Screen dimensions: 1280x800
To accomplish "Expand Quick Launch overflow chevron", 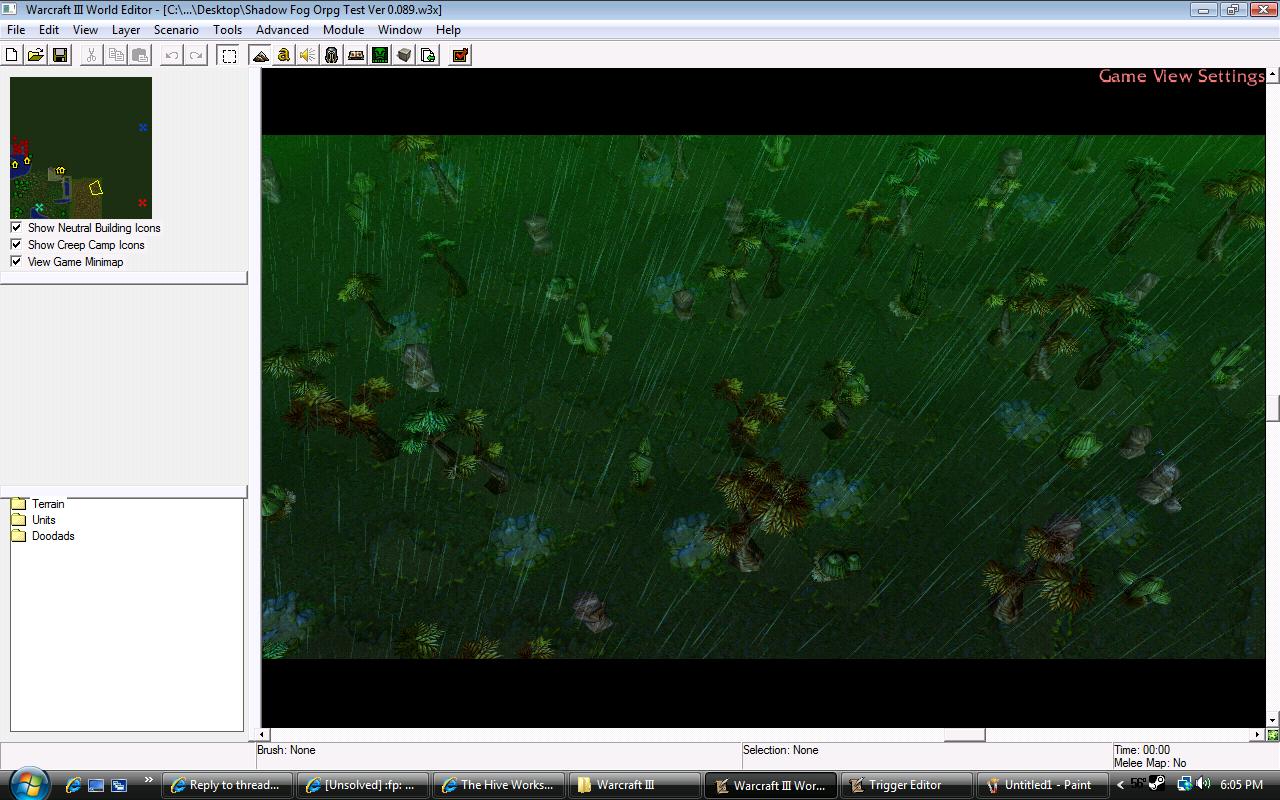I will pos(148,781).
